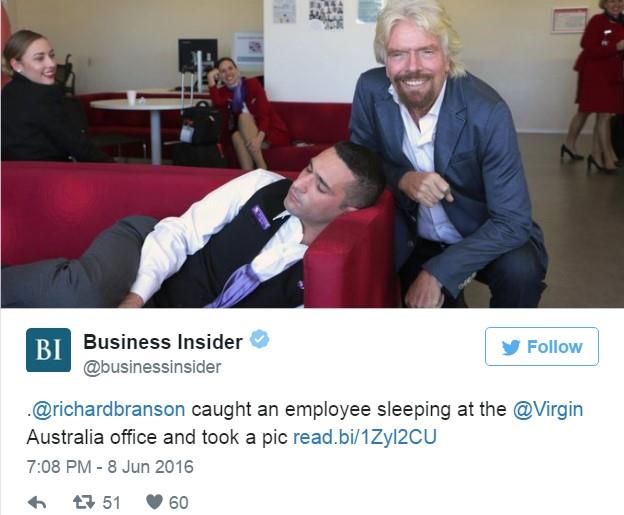
Task: Click the 7:08 PM - 8 Jun 2016 timestamp
Action: click(110, 466)
